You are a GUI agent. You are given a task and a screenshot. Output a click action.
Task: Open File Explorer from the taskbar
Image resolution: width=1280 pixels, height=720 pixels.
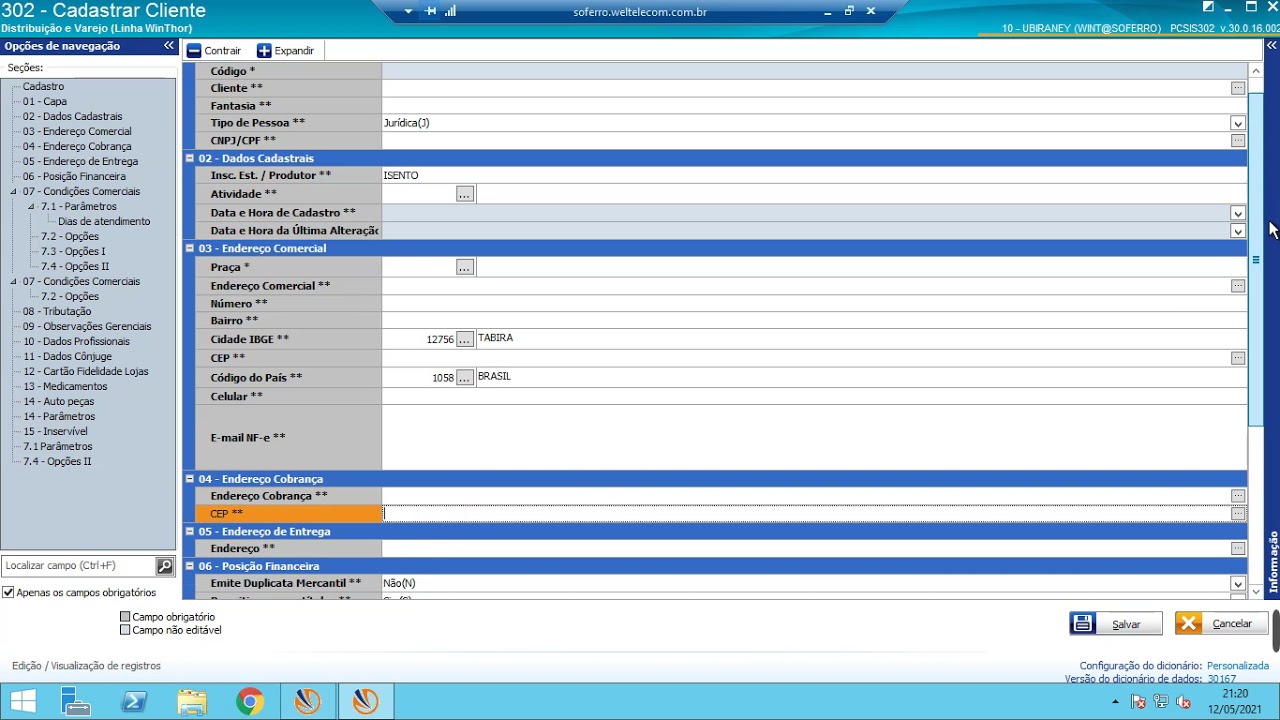point(192,701)
